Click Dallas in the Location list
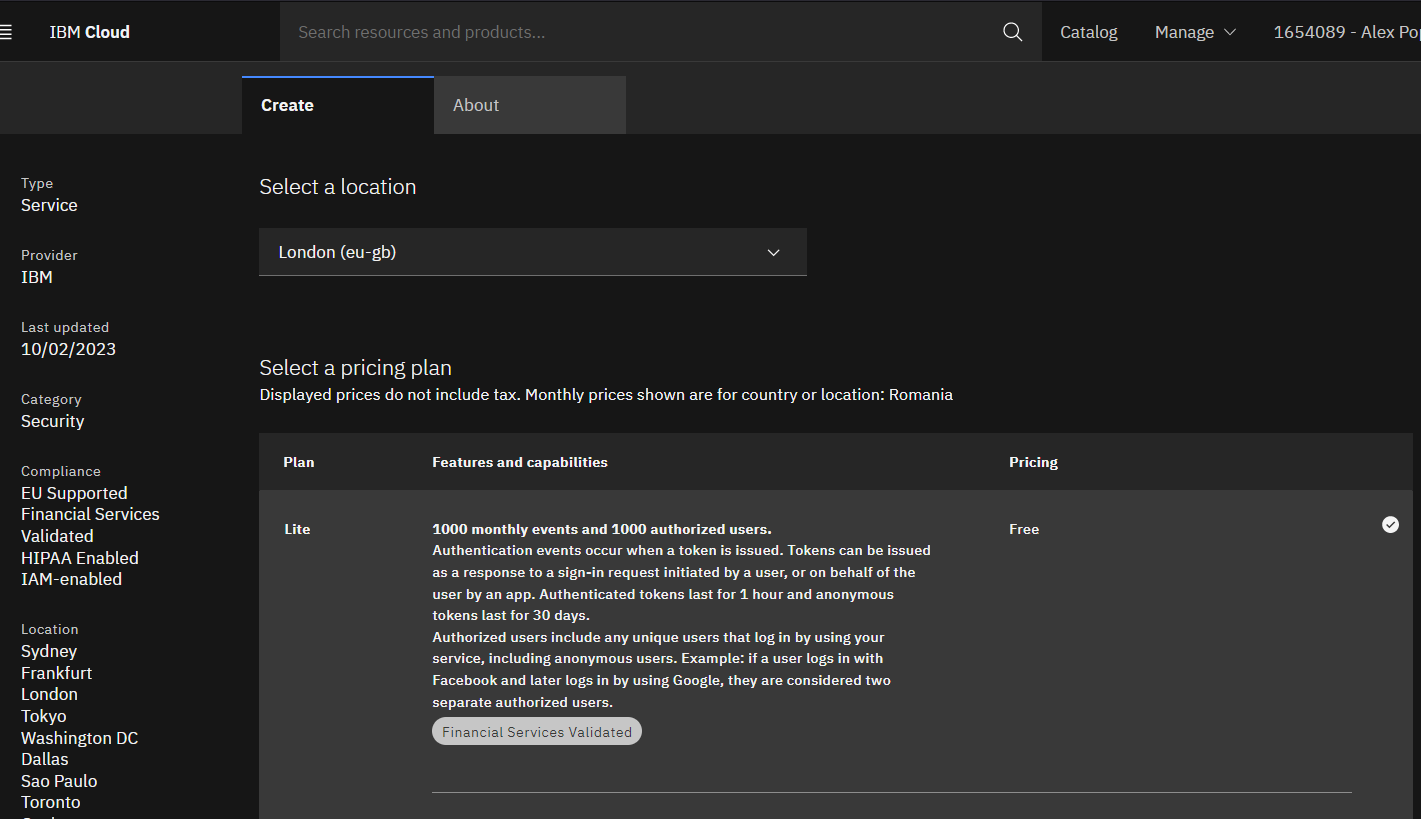The height and width of the screenshot is (819, 1421). (45, 759)
